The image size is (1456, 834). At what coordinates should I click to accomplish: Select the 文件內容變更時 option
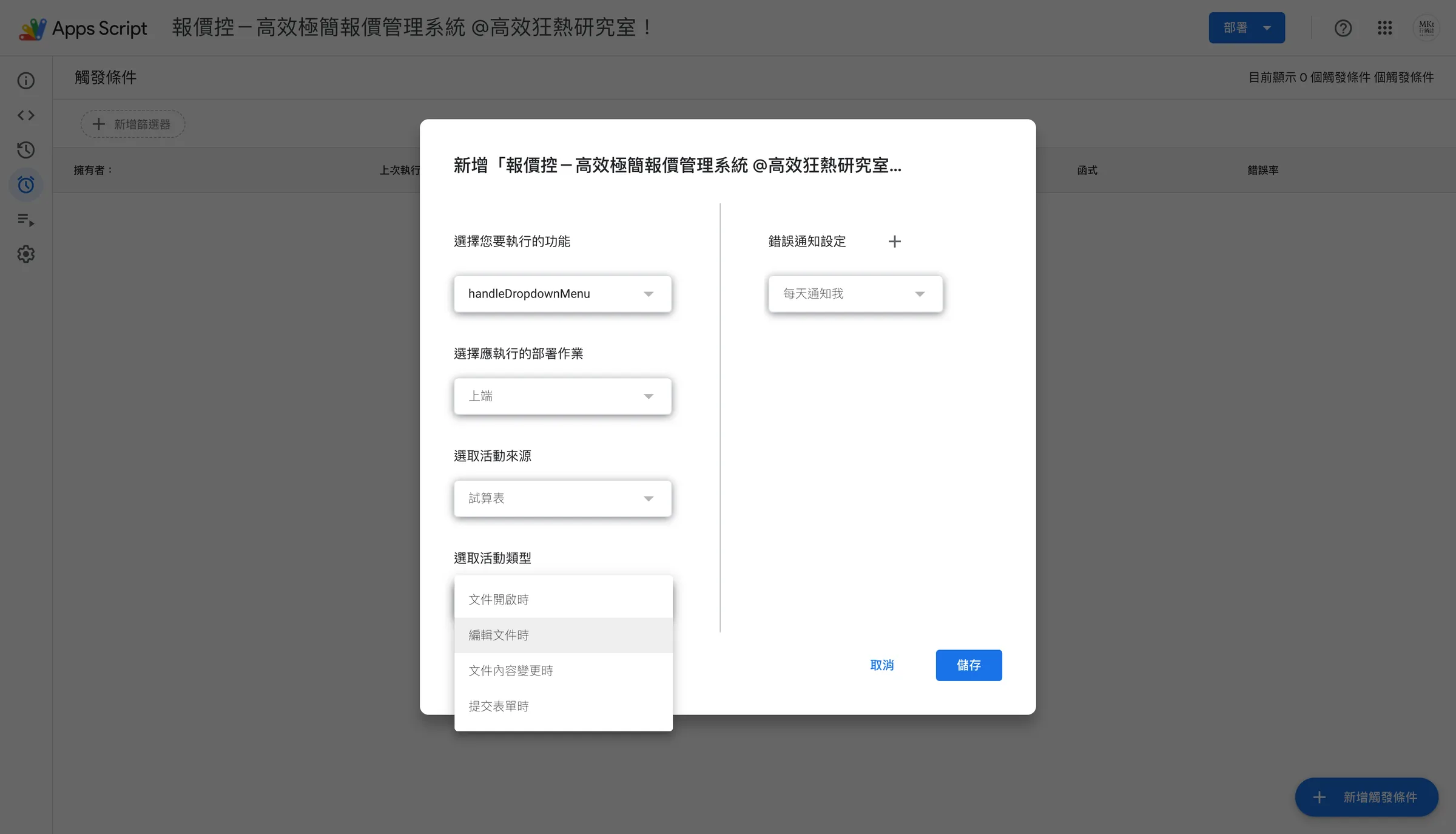pos(564,671)
